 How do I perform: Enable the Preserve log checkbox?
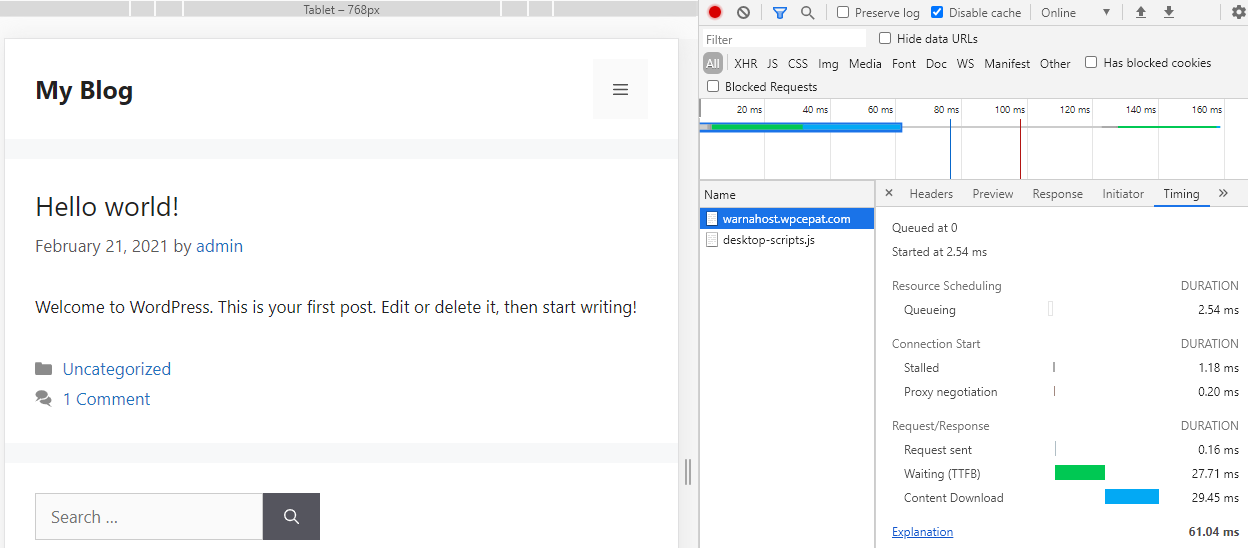(x=843, y=13)
